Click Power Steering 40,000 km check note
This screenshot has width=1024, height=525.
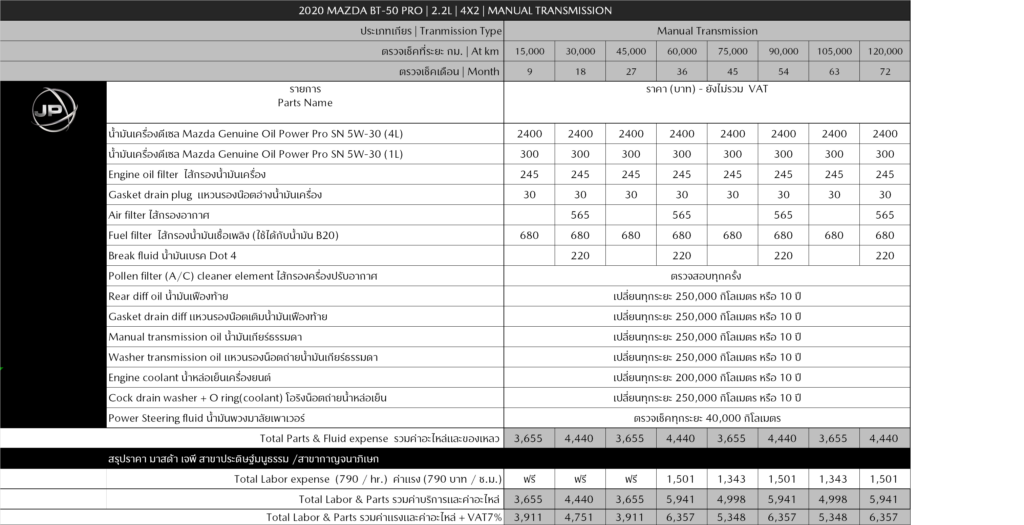(x=707, y=418)
